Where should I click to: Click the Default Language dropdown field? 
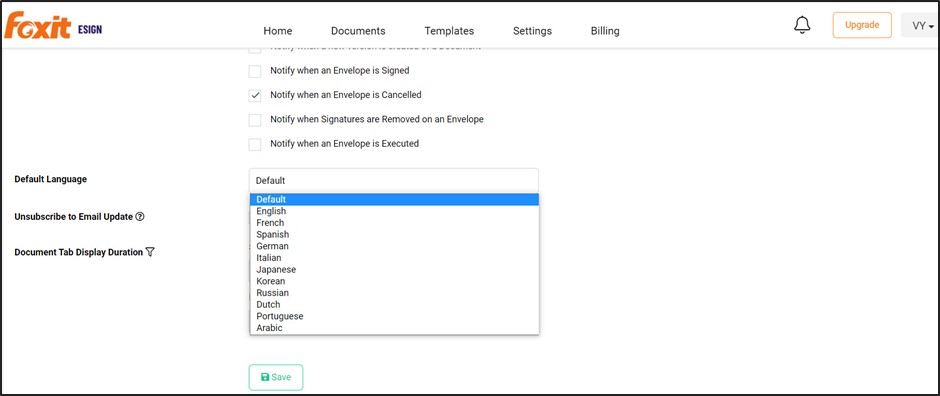pos(393,180)
